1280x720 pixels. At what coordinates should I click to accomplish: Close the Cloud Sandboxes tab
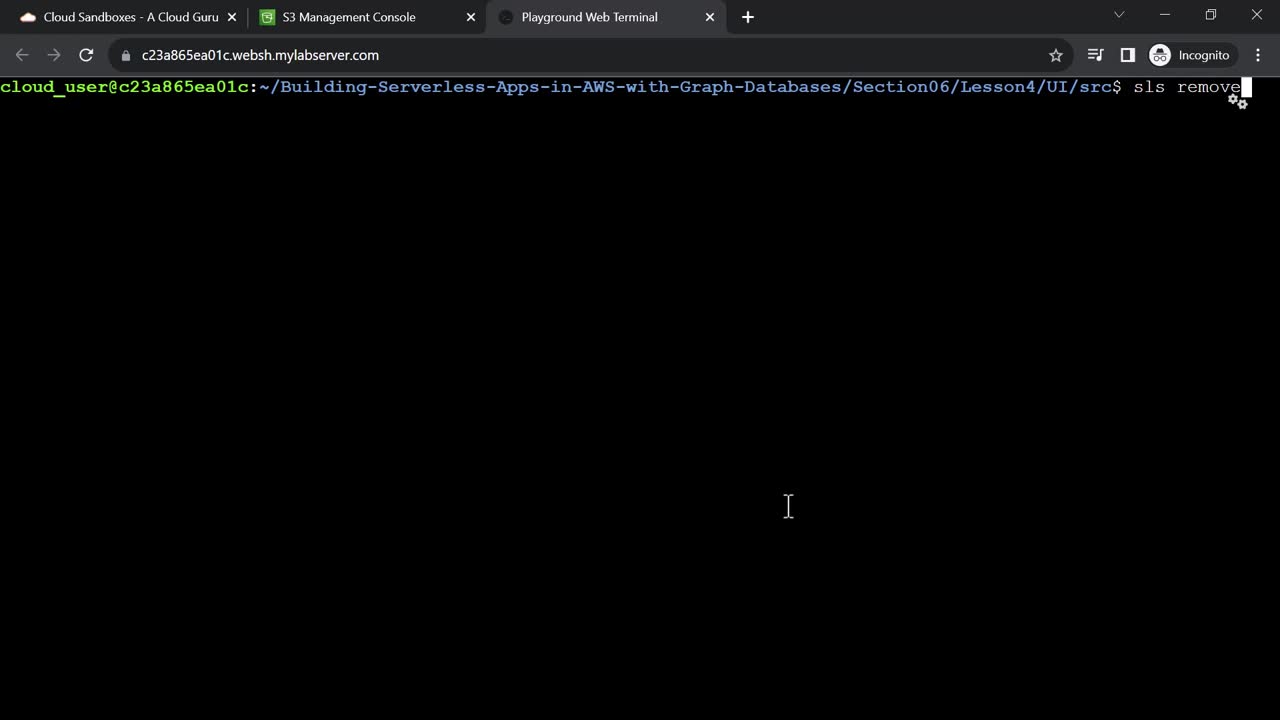pyautogui.click(x=232, y=17)
